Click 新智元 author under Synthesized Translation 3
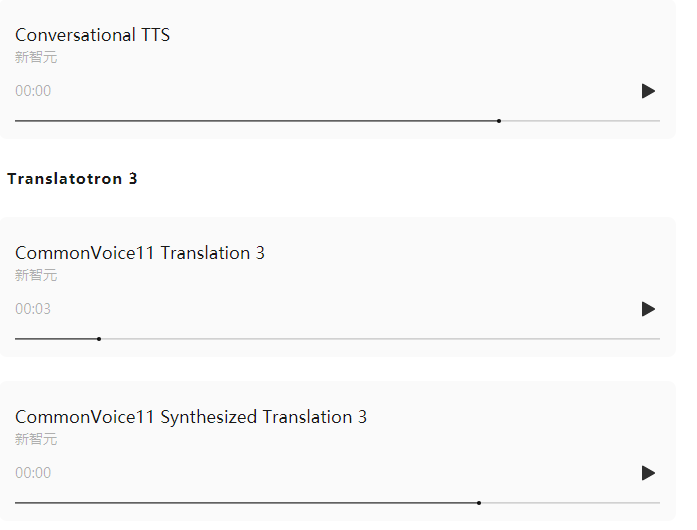The width and height of the screenshot is (697, 530). (x=36, y=439)
